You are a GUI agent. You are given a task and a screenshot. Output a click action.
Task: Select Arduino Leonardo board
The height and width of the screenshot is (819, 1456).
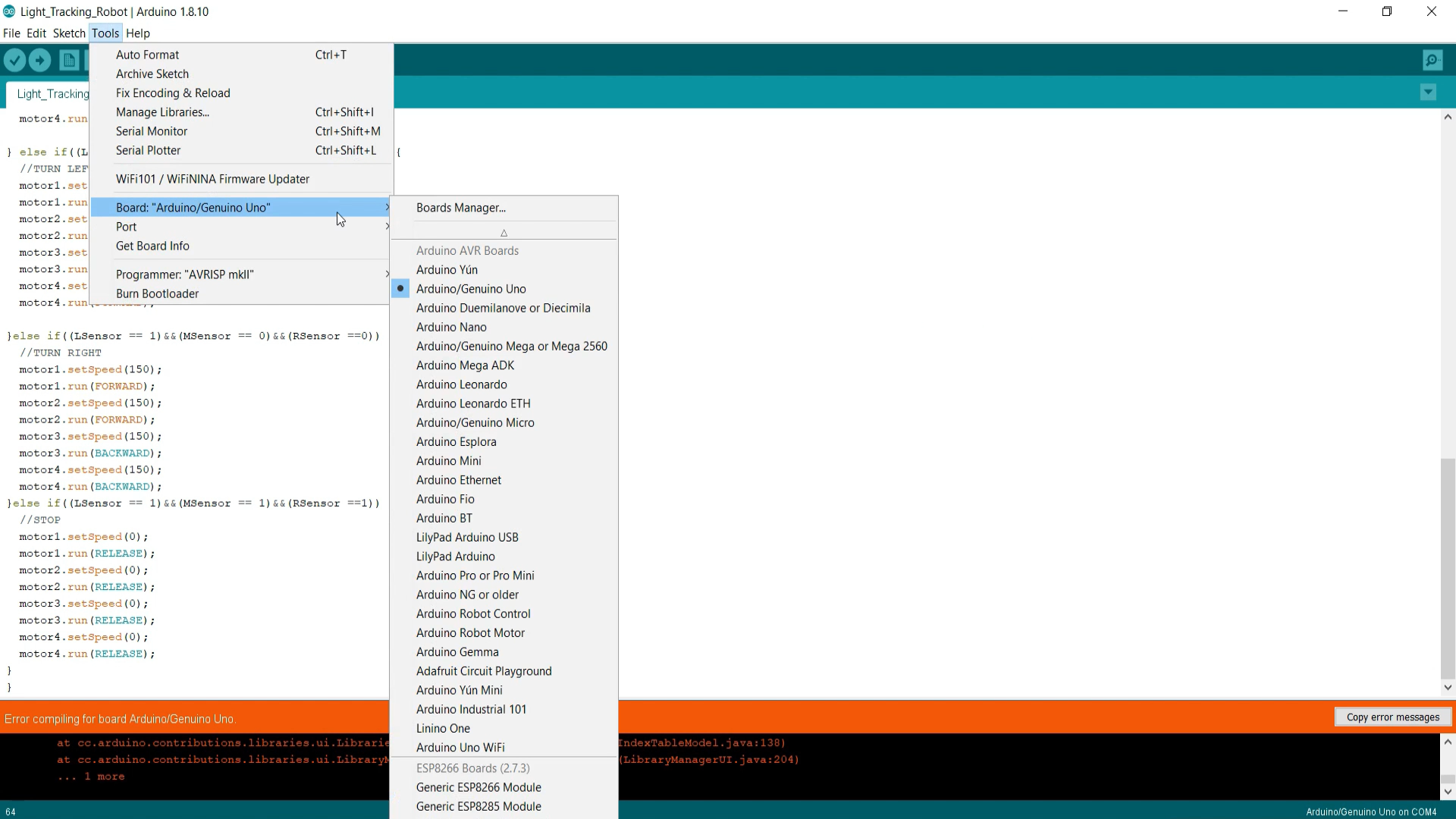point(504,384)
